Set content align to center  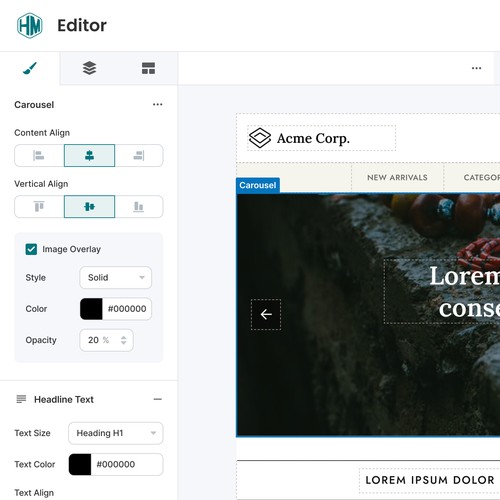[x=89, y=155]
